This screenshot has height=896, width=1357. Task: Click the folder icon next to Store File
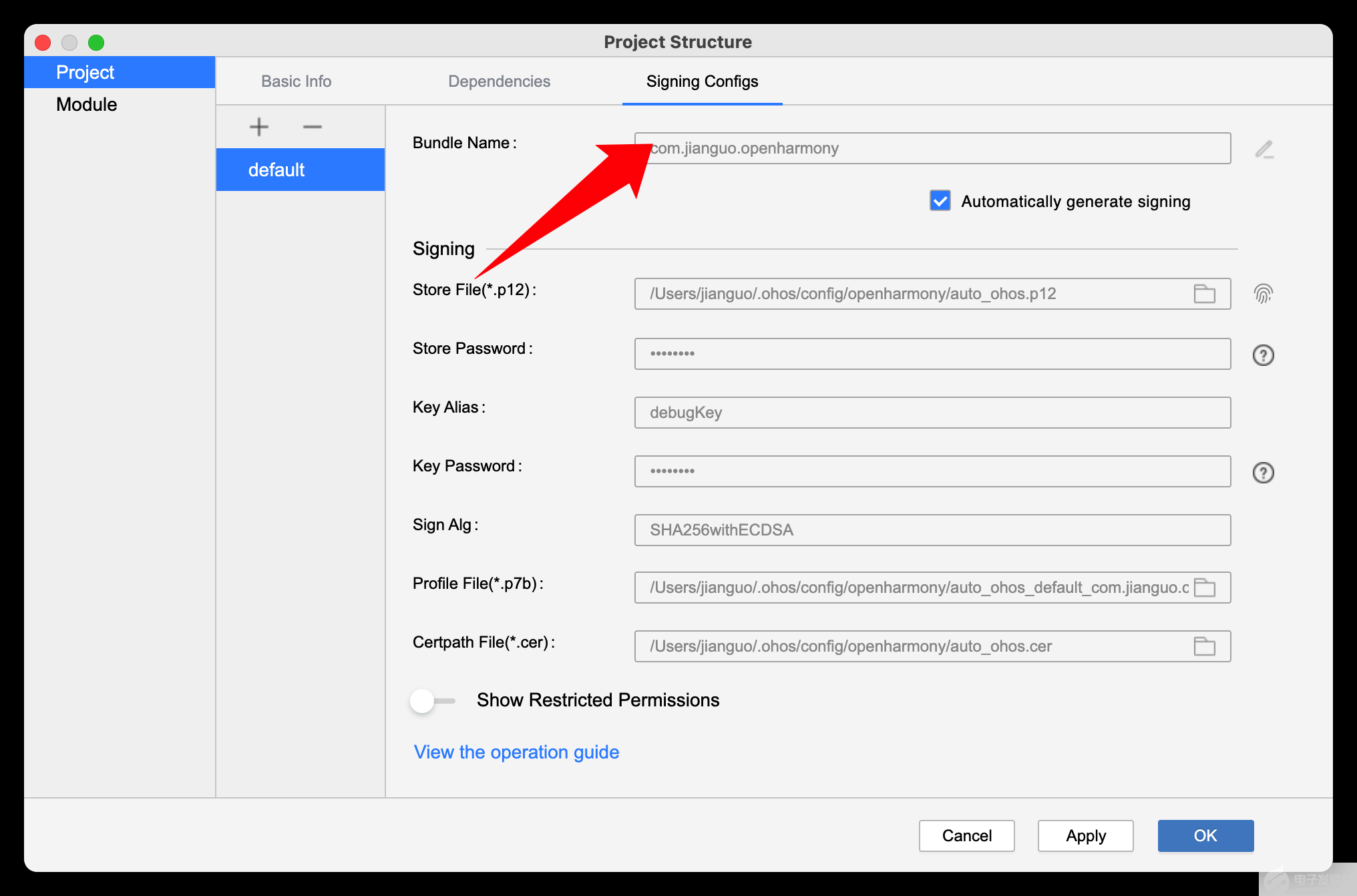tap(1204, 293)
